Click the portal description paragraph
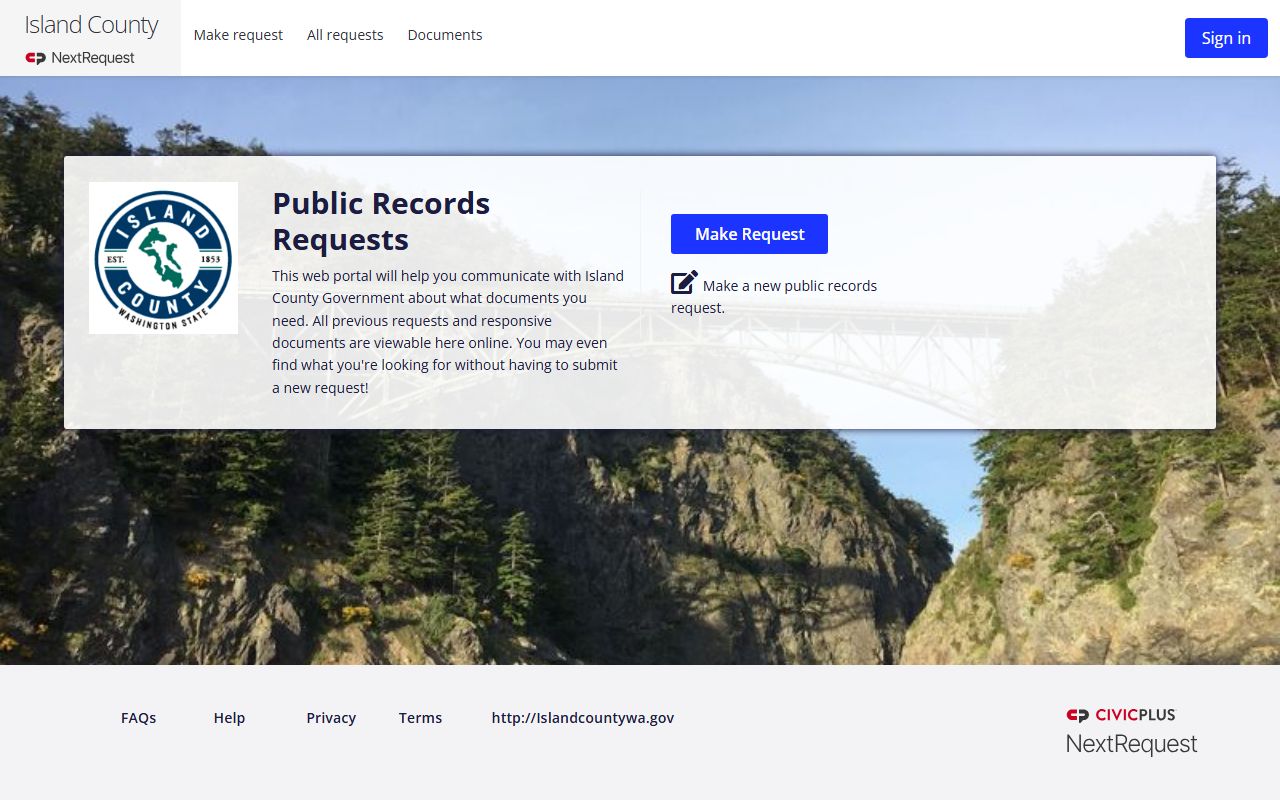 tap(448, 331)
